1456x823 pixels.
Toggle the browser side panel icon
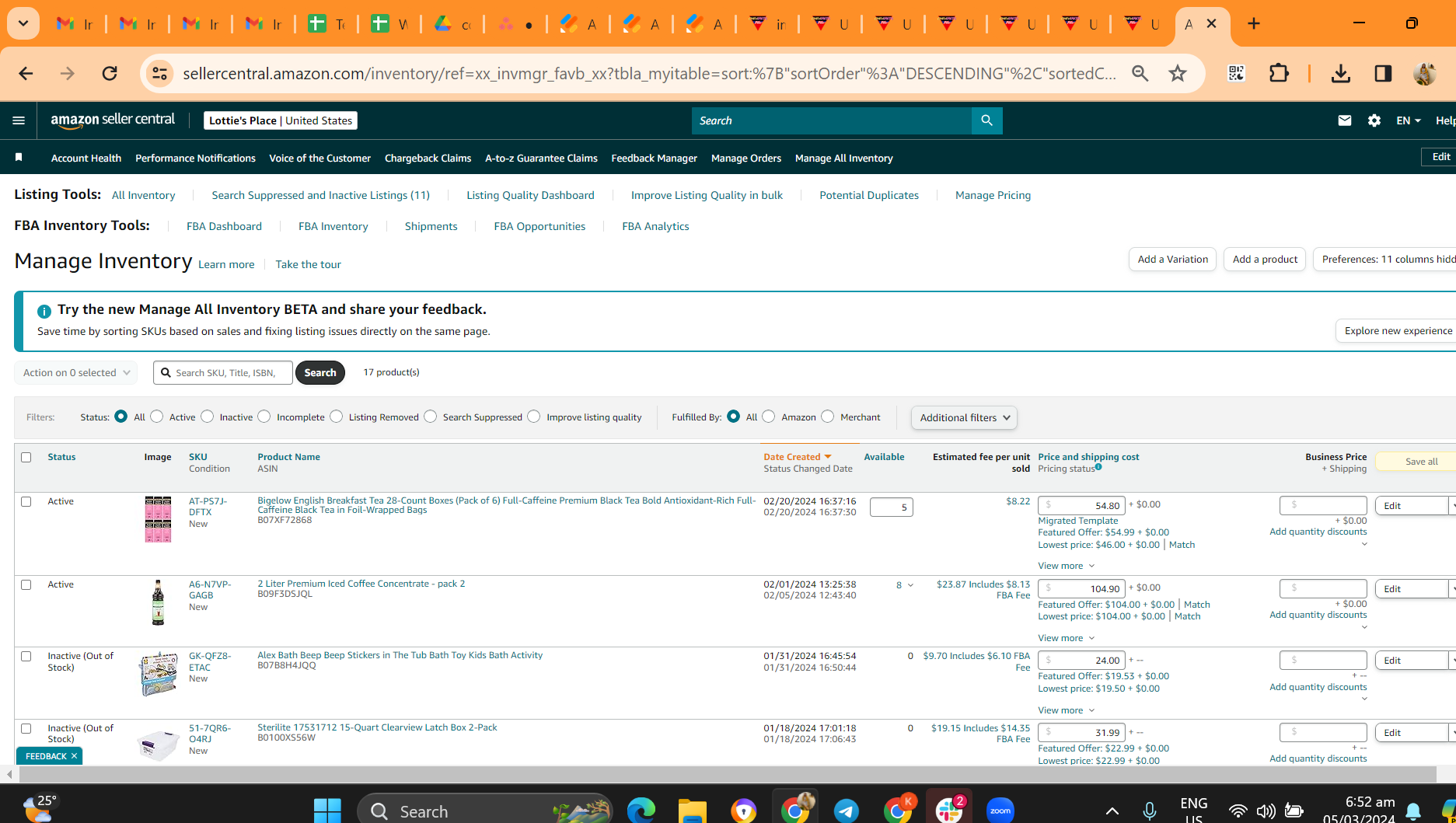(x=1383, y=73)
